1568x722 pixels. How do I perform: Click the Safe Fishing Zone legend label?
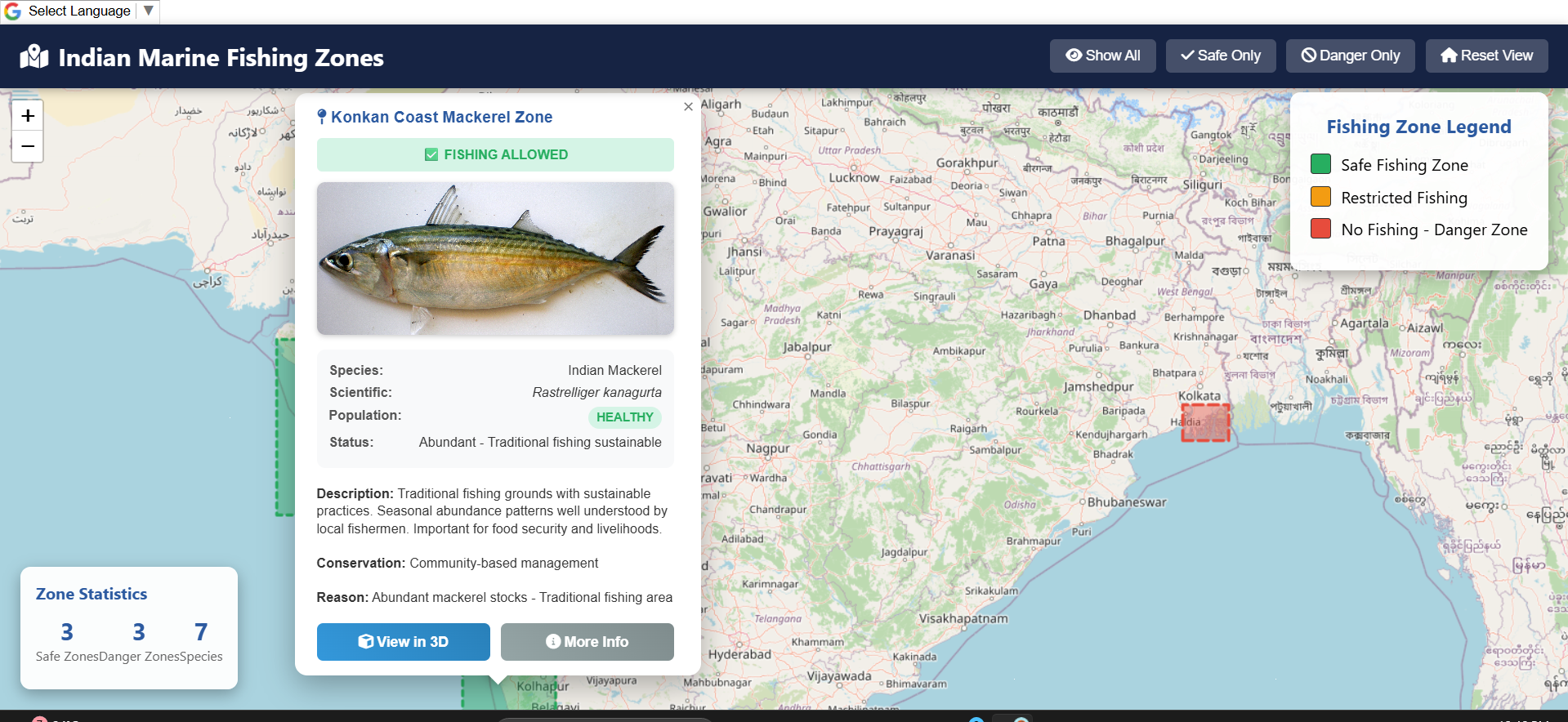(x=1404, y=165)
